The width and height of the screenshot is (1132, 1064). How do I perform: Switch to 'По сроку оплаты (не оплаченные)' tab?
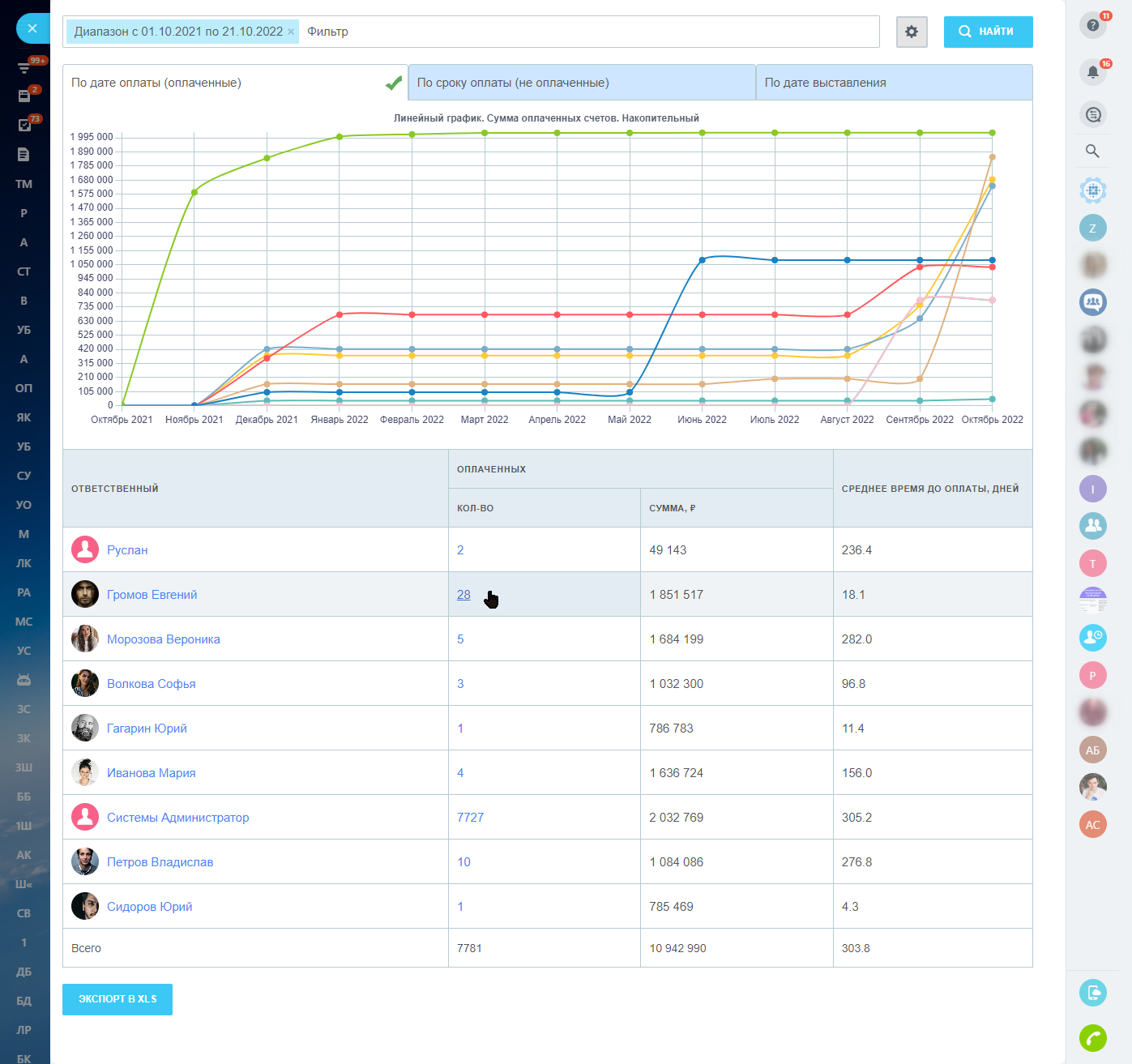coord(581,83)
